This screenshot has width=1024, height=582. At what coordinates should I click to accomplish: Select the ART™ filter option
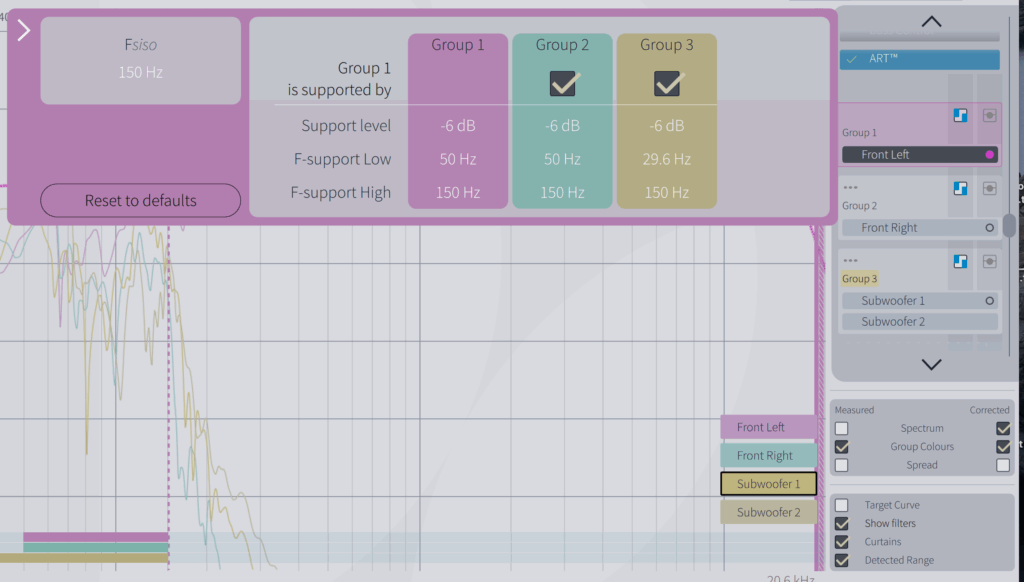919,60
